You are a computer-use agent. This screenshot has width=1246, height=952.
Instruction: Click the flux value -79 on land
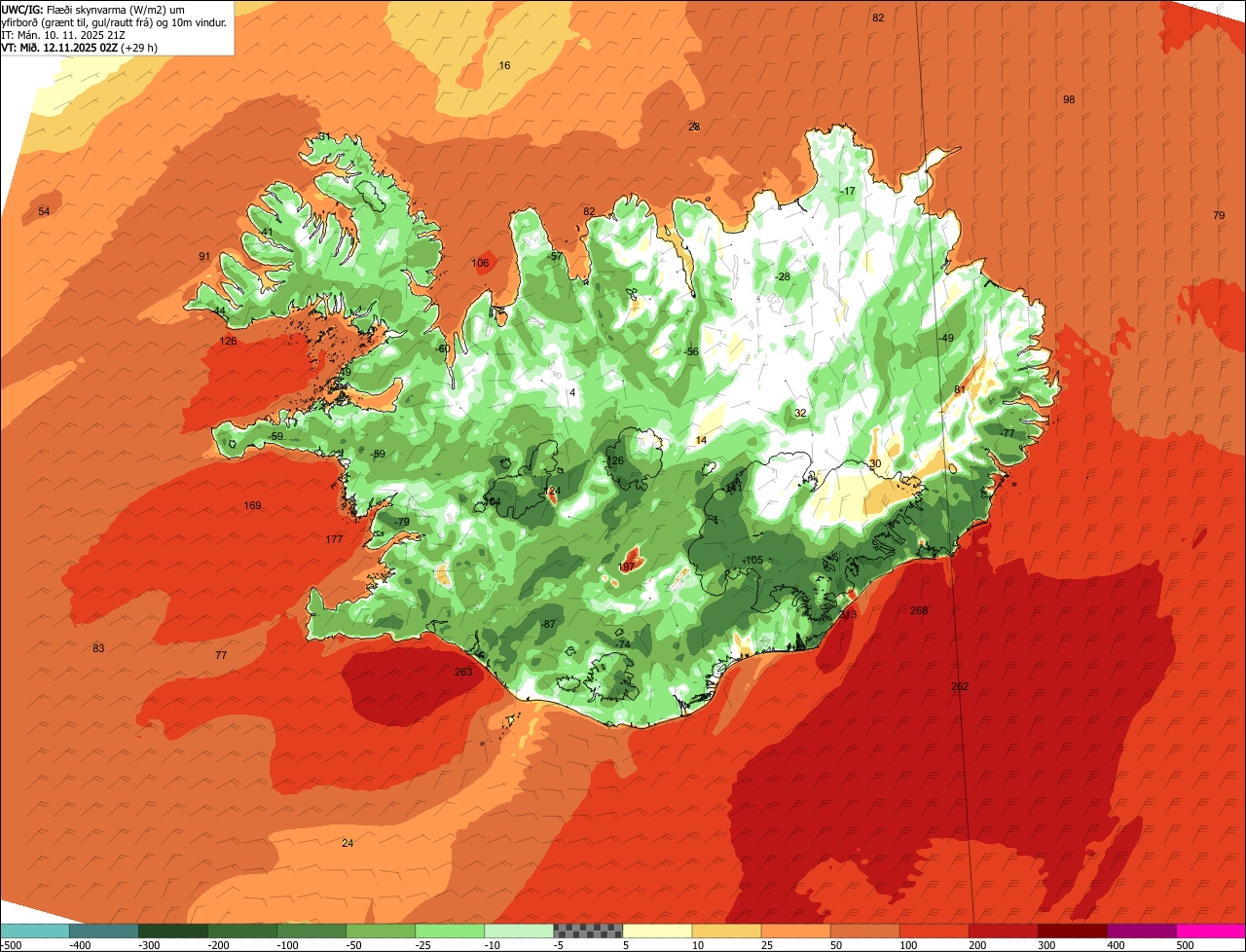point(401,522)
